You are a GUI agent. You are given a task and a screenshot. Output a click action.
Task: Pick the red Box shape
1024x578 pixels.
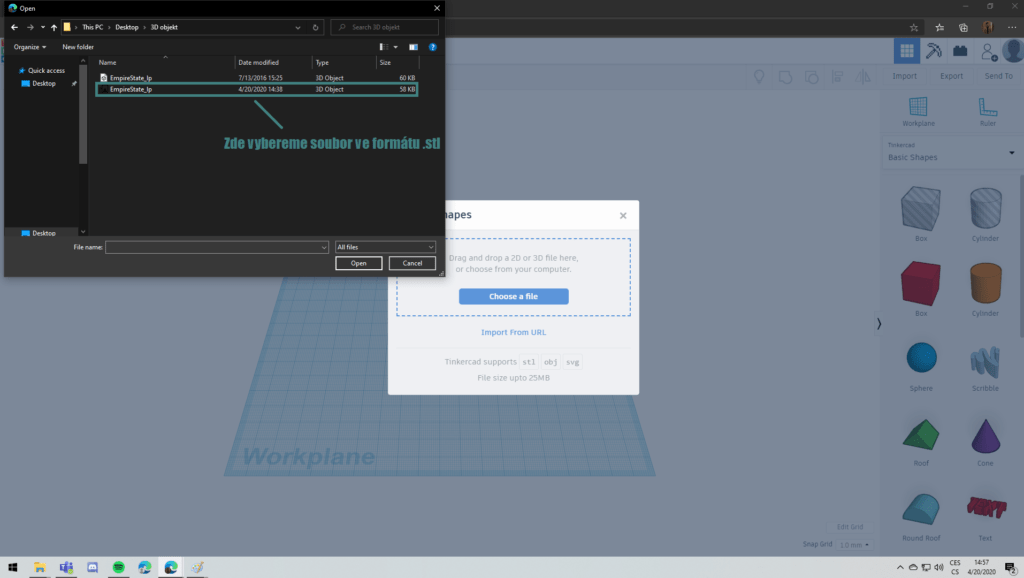tap(920, 283)
